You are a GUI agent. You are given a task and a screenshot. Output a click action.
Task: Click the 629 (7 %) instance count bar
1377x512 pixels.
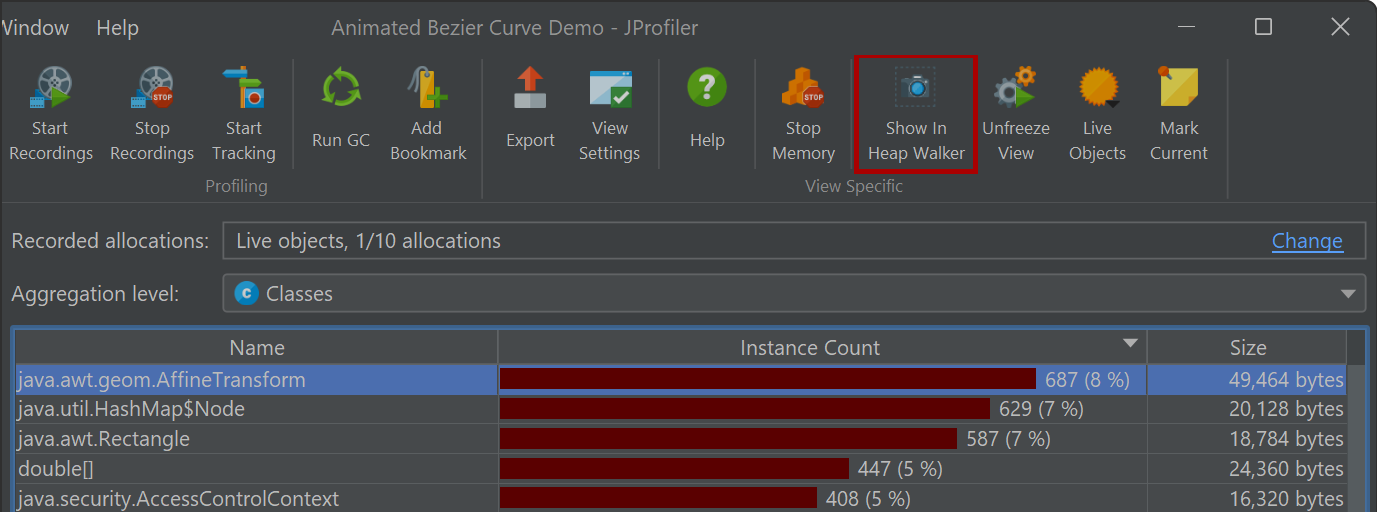745,409
